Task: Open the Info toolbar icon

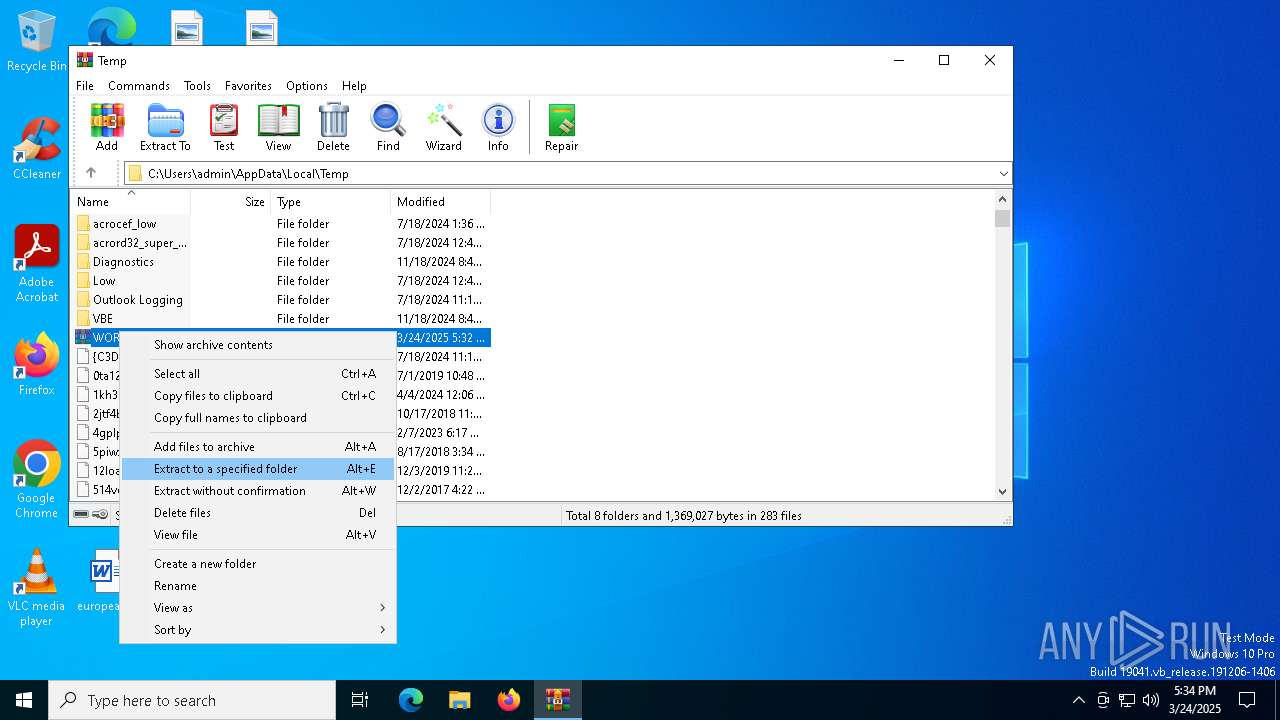Action: click(x=498, y=127)
